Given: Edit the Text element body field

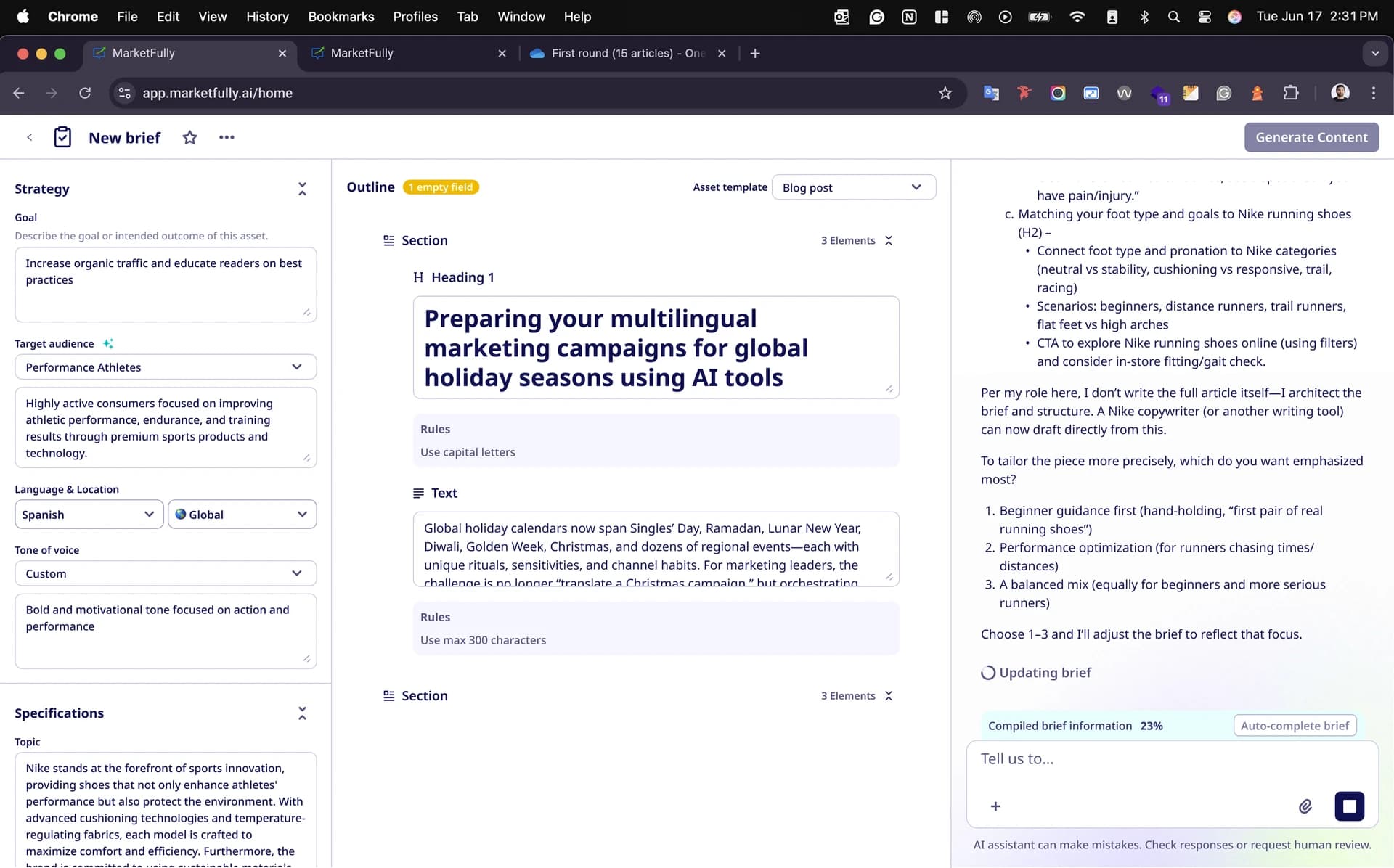Looking at the screenshot, I should [656, 549].
